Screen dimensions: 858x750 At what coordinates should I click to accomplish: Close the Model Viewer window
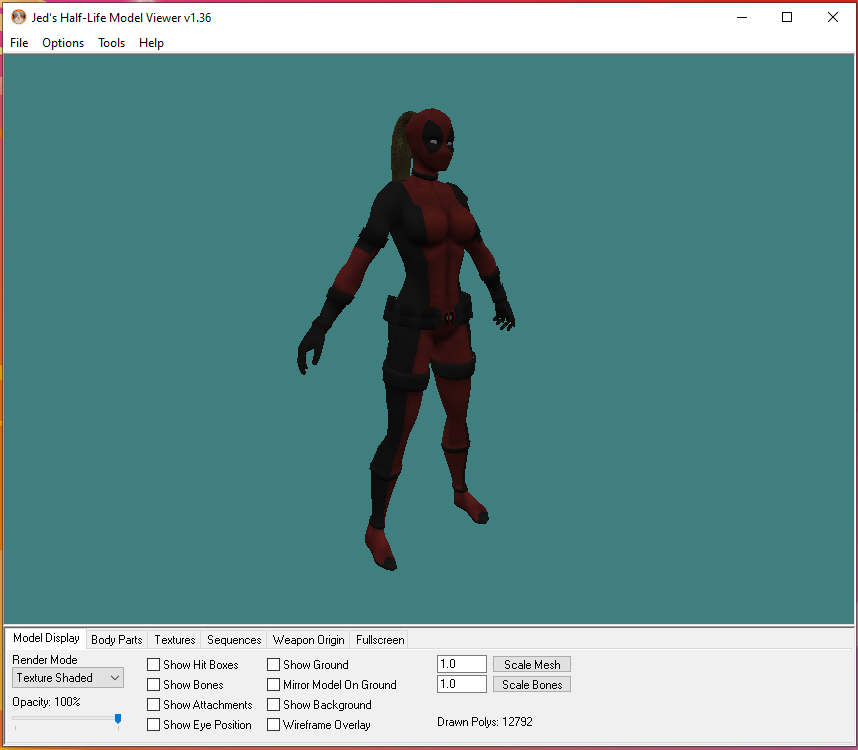(x=833, y=18)
